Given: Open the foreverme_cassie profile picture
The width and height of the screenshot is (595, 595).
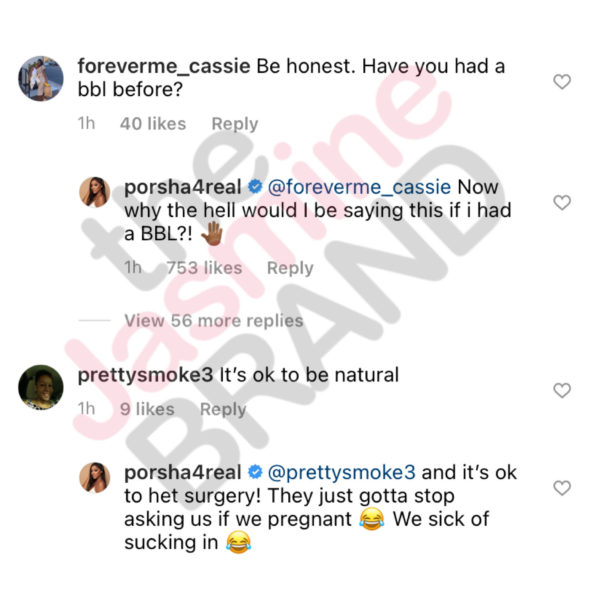Looking at the screenshot, I should click(41, 79).
